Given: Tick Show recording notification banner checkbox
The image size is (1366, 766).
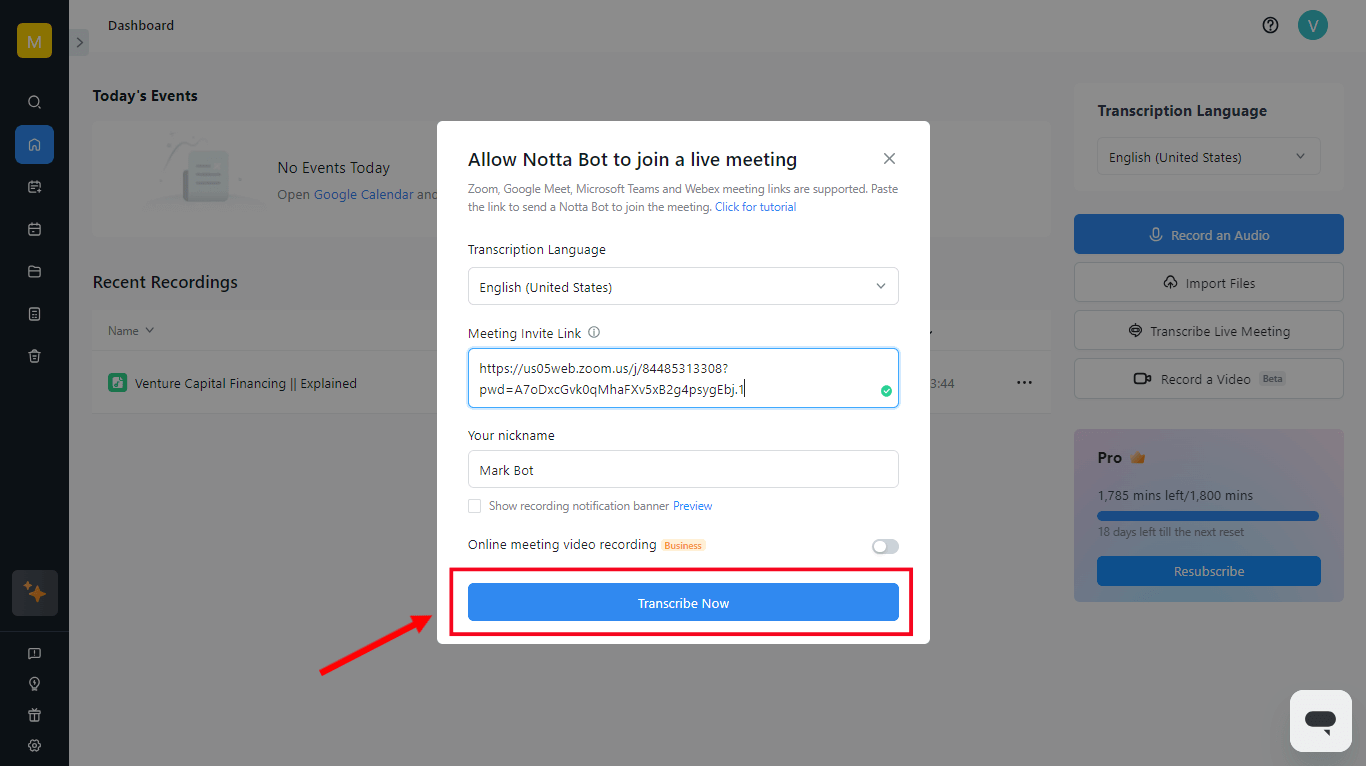Looking at the screenshot, I should tap(475, 506).
